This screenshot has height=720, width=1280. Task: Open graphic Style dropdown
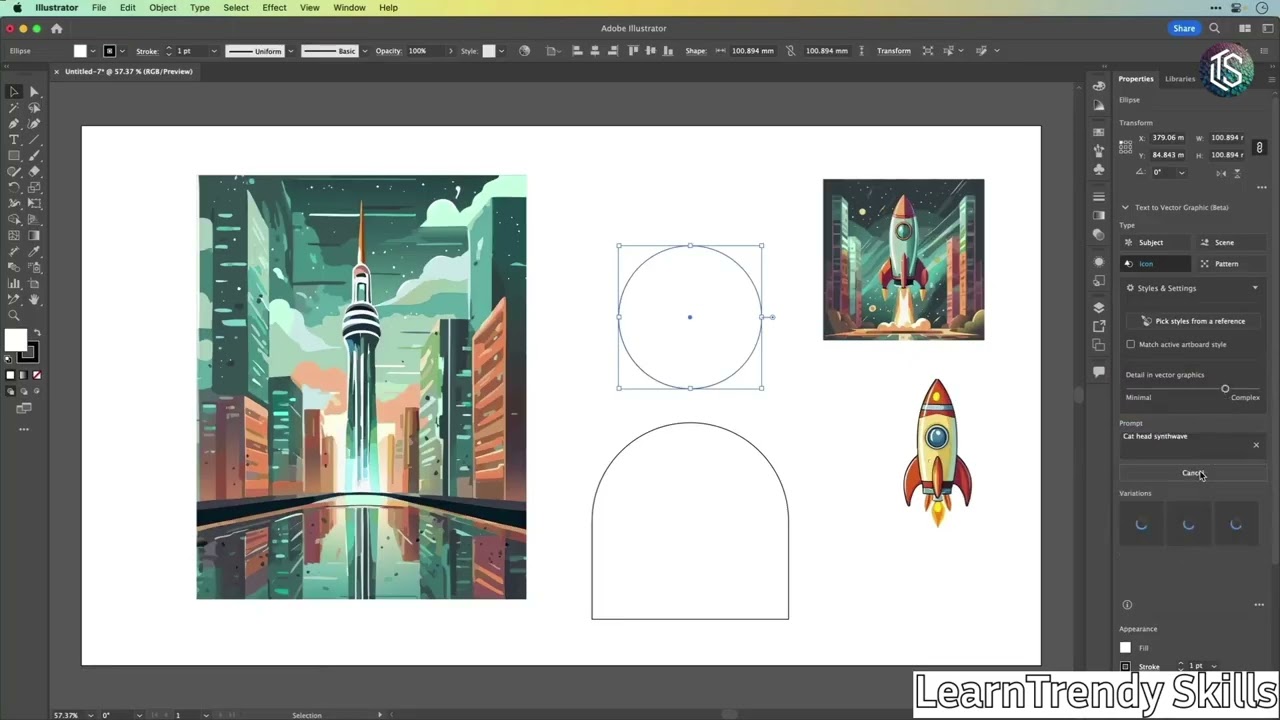501,51
